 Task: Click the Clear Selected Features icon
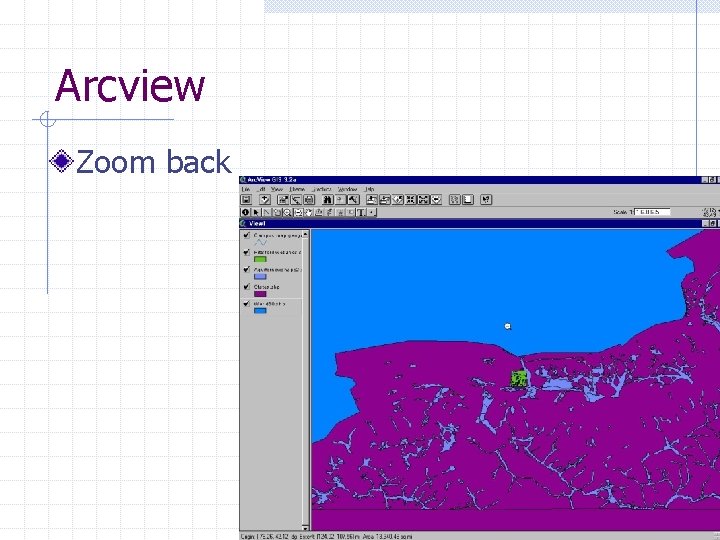point(468,199)
